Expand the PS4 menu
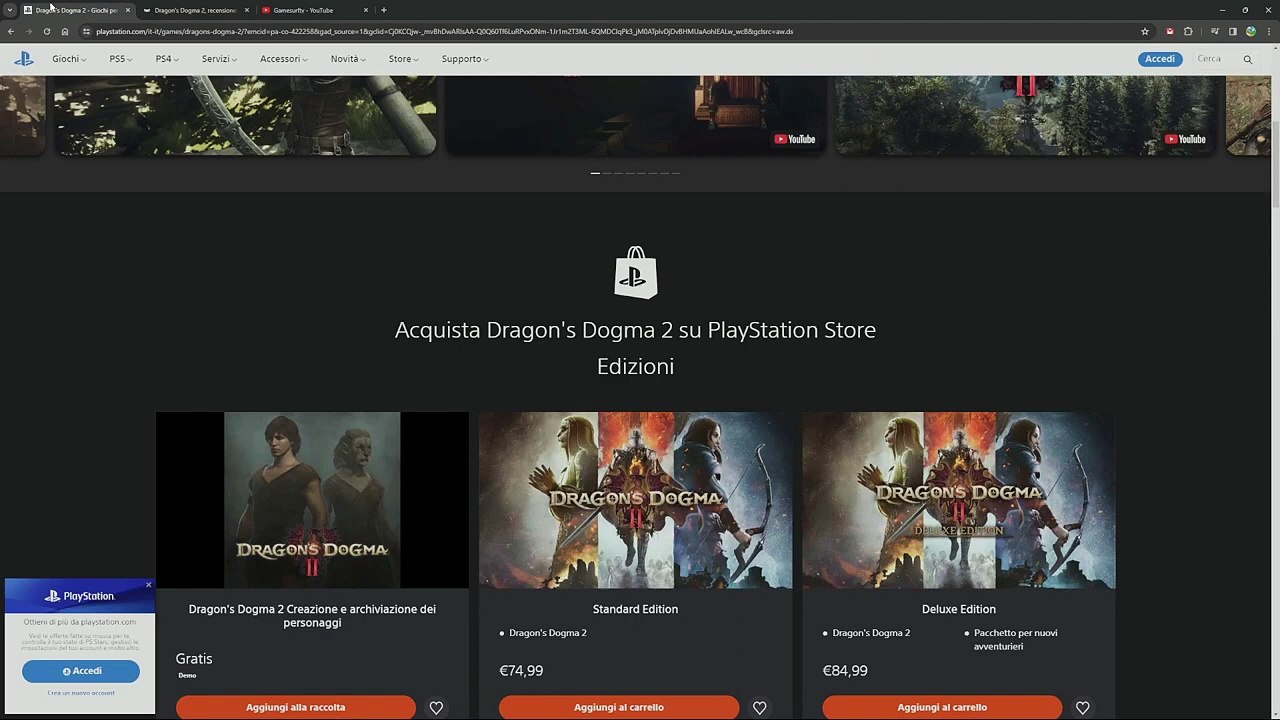 point(166,59)
